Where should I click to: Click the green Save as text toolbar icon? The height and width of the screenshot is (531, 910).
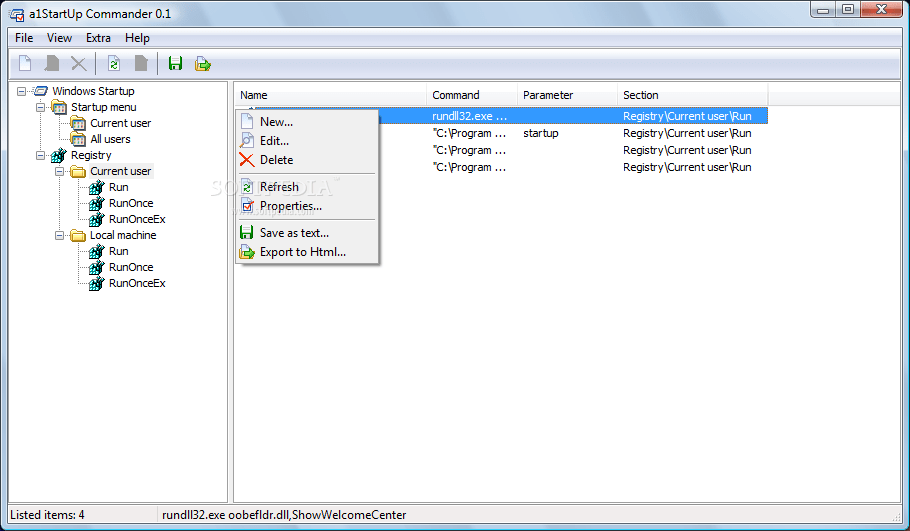(175, 63)
